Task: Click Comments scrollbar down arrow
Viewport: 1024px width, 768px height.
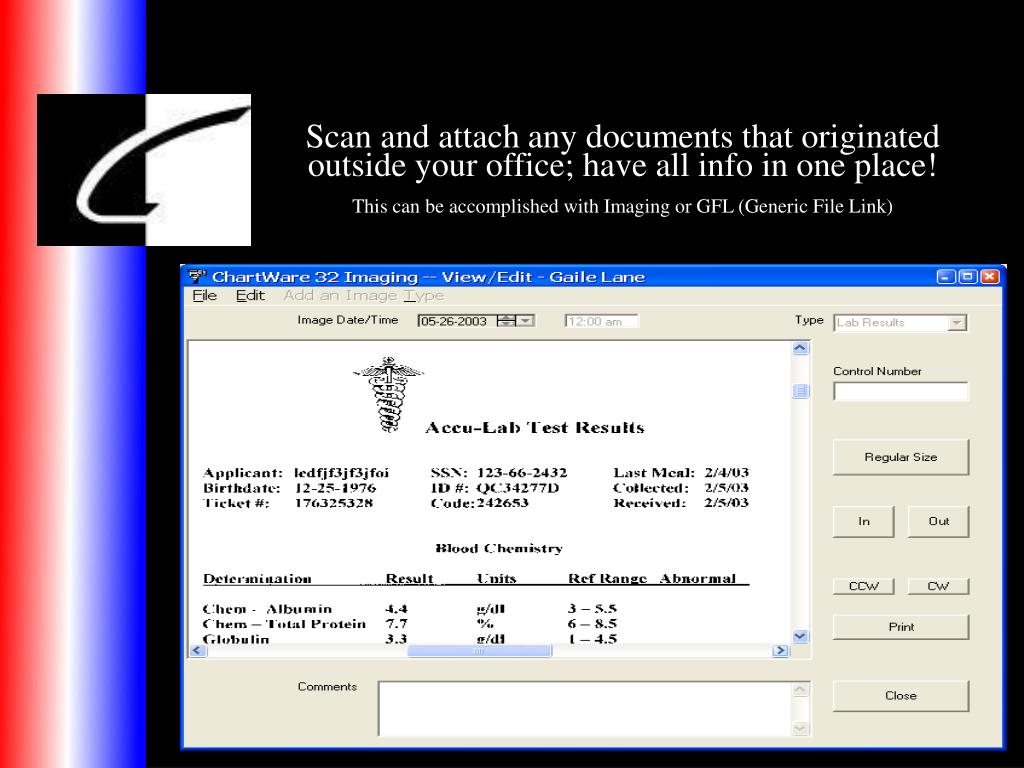Action: [x=801, y=728]
